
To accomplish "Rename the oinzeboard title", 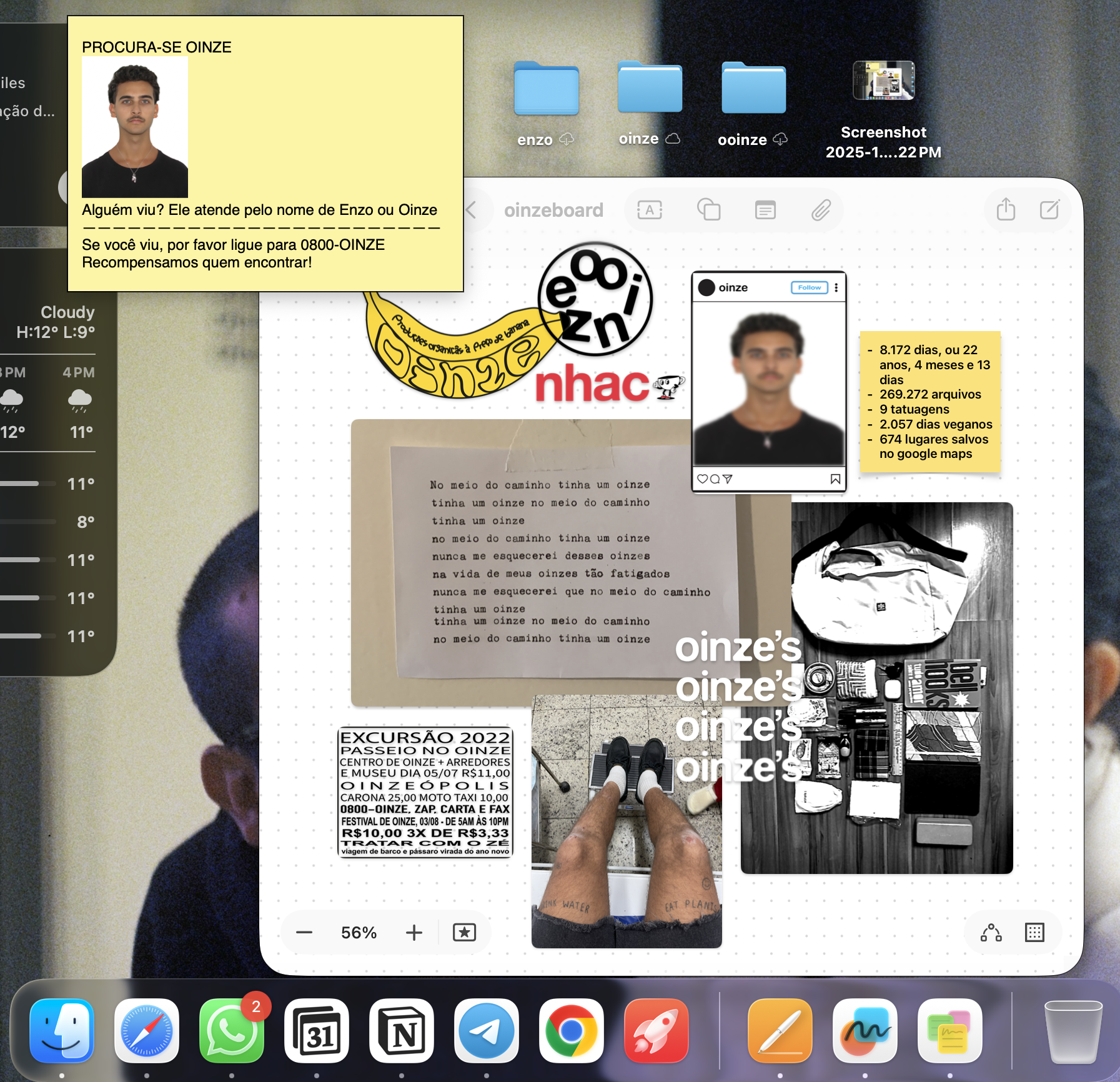I will point(553,210).
